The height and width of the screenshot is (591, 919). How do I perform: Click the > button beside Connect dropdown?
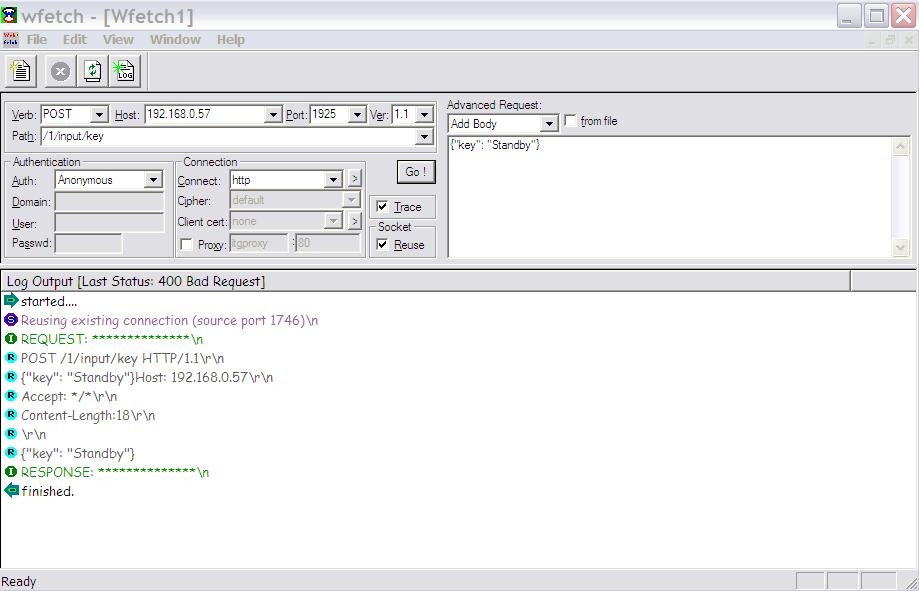coord(355,178)
